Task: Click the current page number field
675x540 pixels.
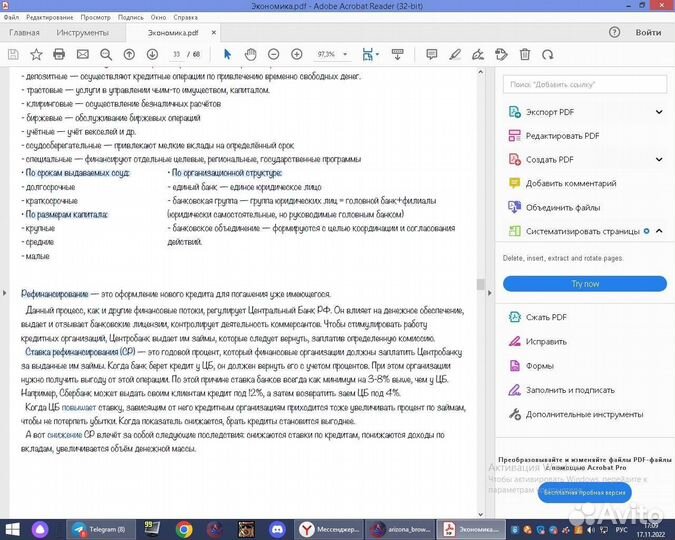Action: (176, 54)
